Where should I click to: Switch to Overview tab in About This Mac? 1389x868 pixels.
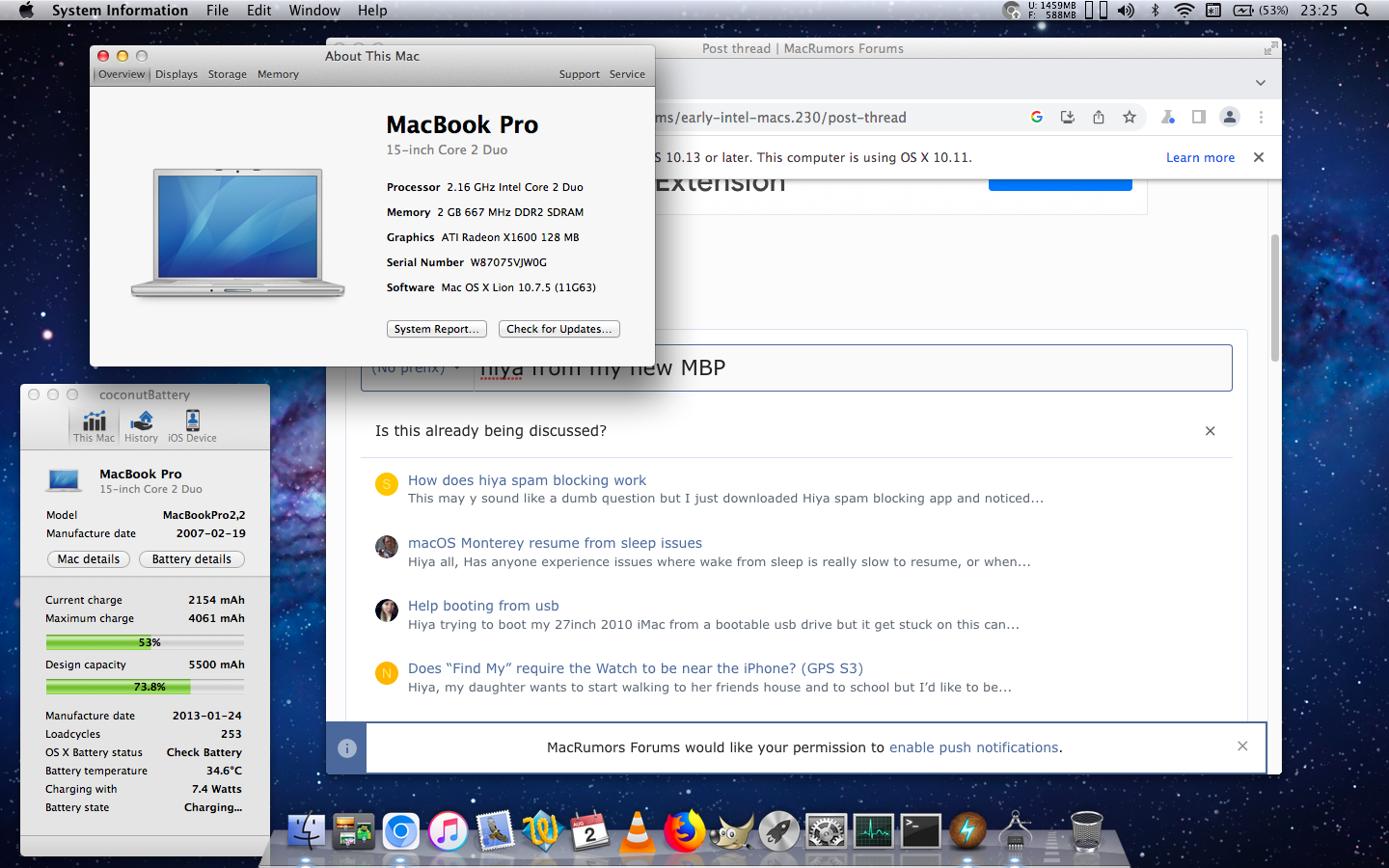122,74
